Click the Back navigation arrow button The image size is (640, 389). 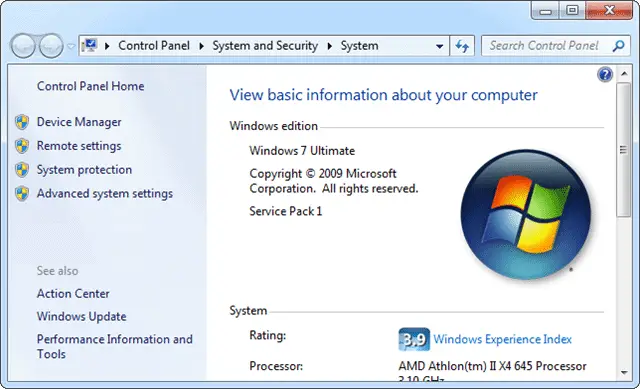point(23,46)
